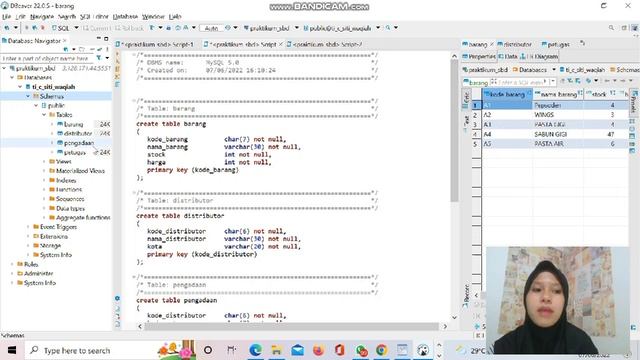Open the Data subtab of barang

tap(508, 56)
